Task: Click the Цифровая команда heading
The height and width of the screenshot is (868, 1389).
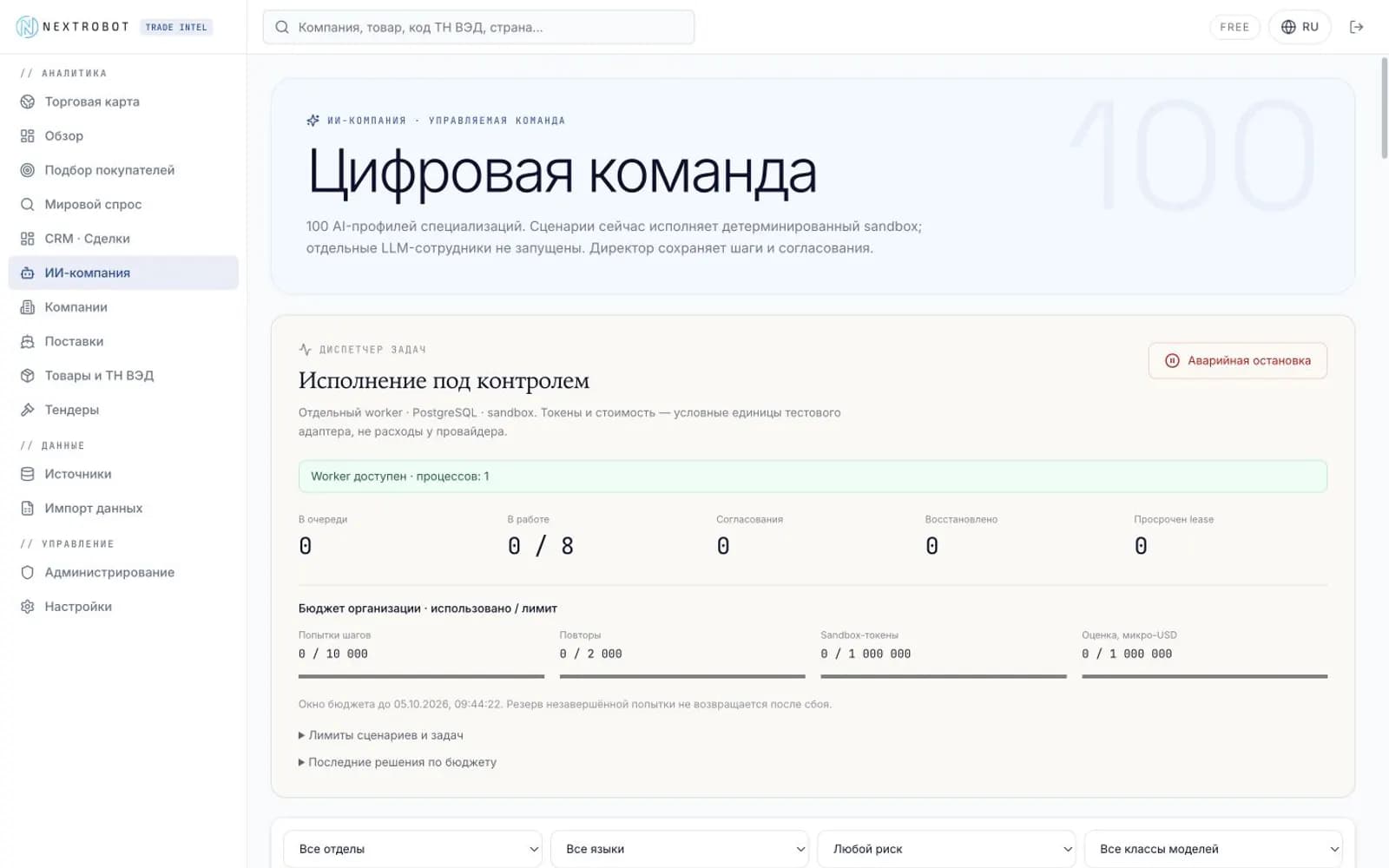Action: (563, 171)
